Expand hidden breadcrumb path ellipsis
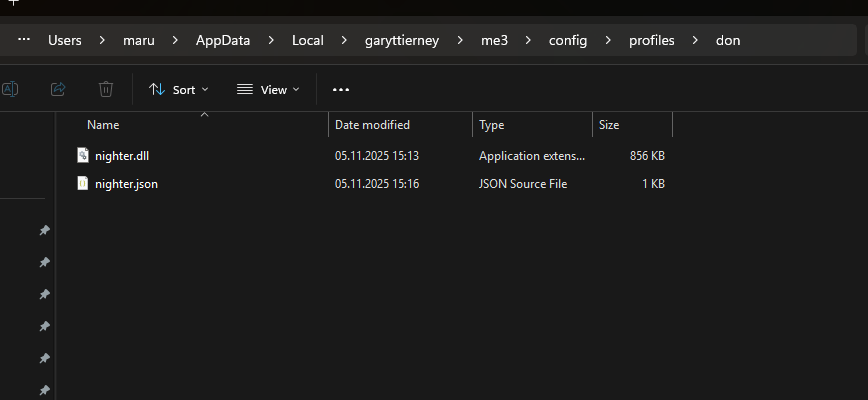 pyautogui.click(x=24, y=40)
